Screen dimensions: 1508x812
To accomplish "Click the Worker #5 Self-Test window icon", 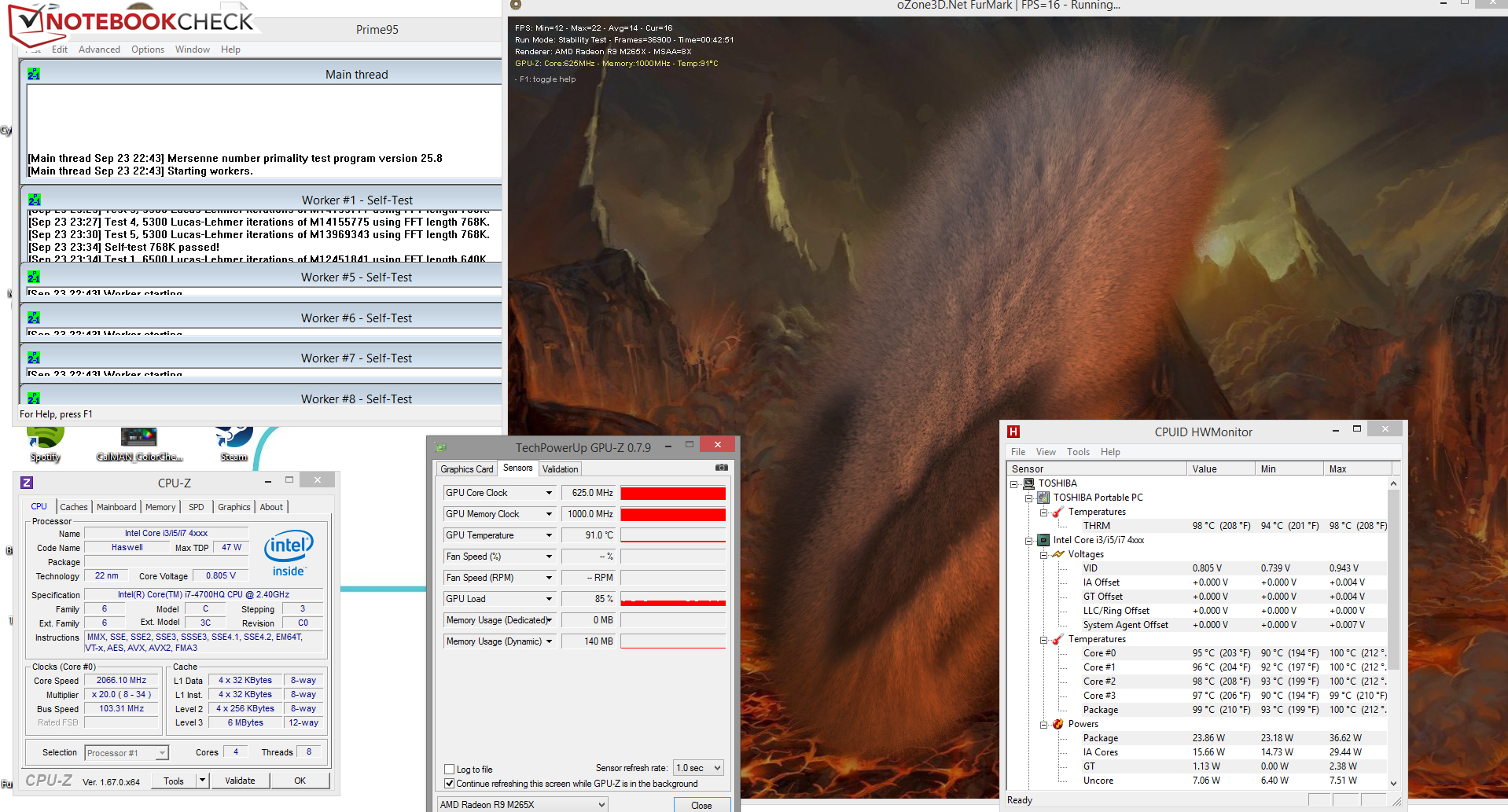I will coord(34,277).
